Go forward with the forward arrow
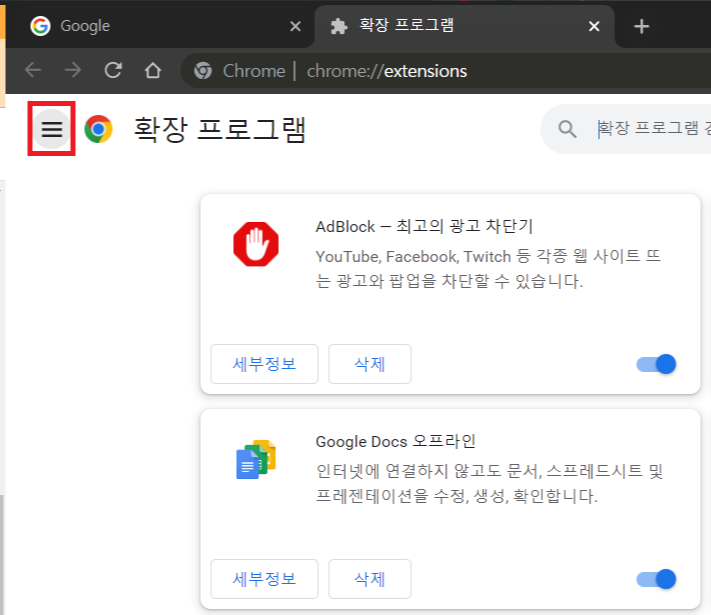Image resolution: width=711 pixels, height=615 pixels. pyautogui.click(x=73, y=70)
